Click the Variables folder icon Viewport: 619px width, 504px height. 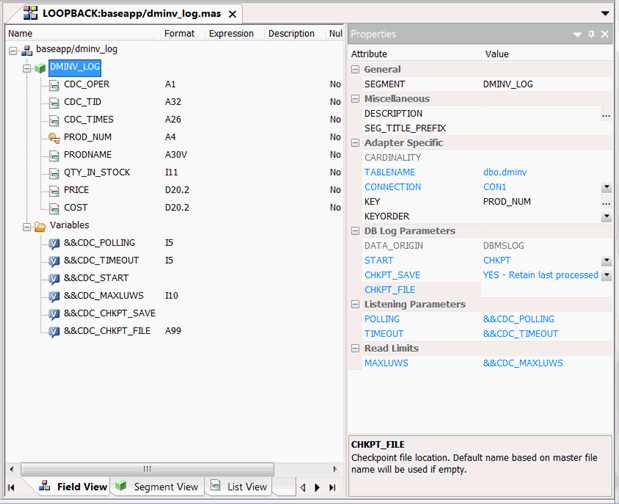pyautogui.click(x=40, y=226)
